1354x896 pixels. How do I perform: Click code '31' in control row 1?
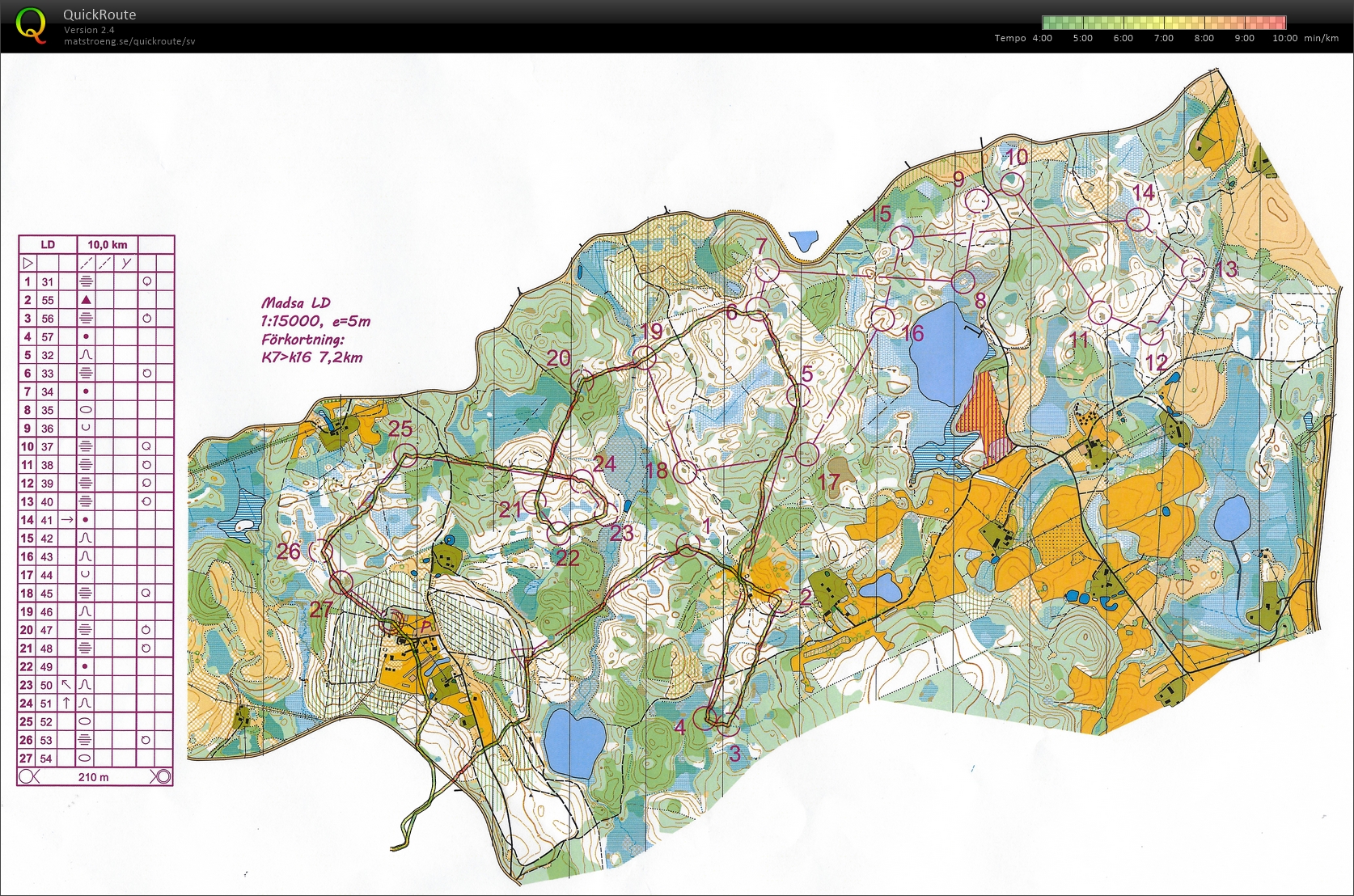tap(48, 281)
